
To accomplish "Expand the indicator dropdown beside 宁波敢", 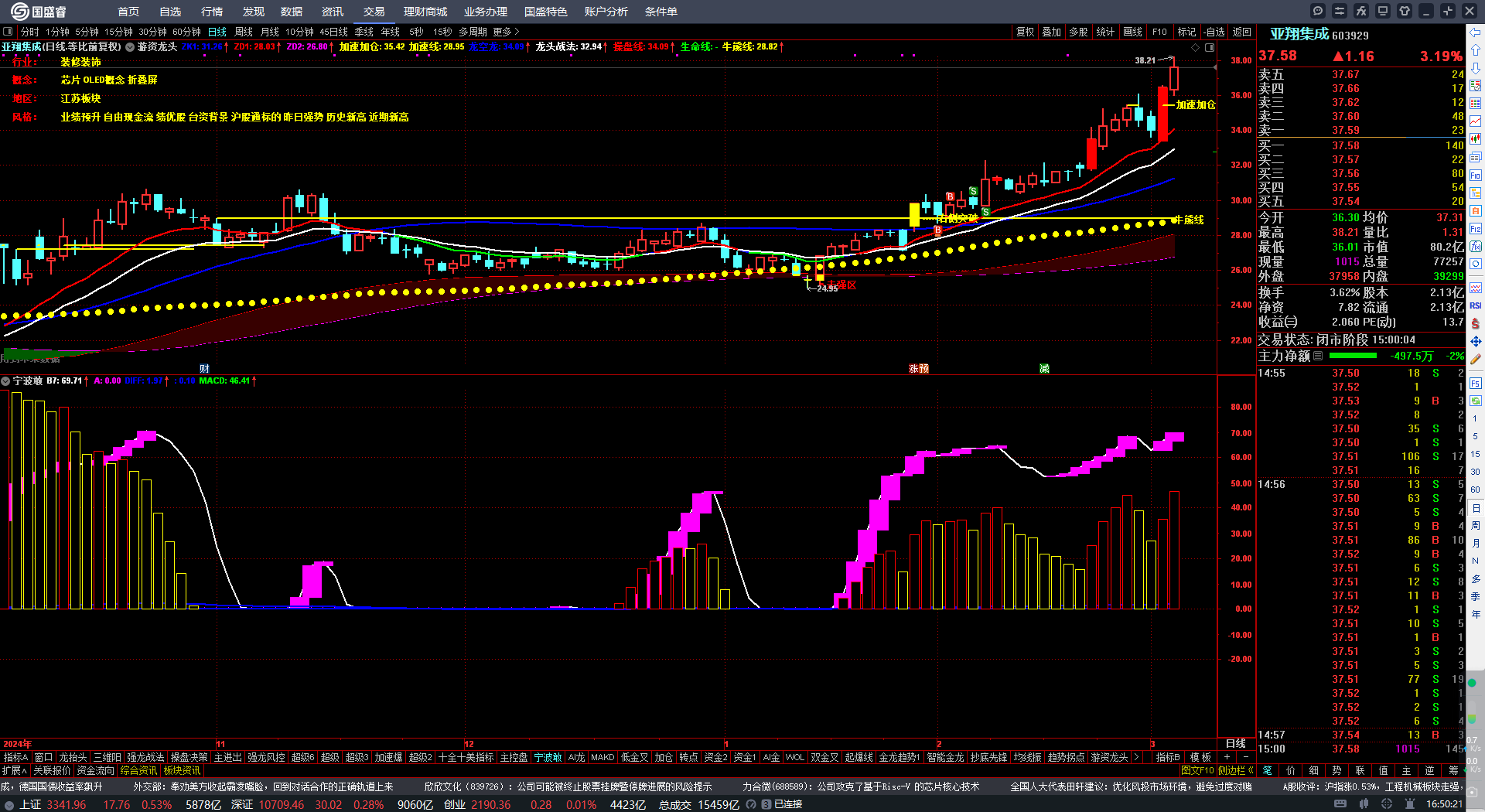I will pos(5,380).
